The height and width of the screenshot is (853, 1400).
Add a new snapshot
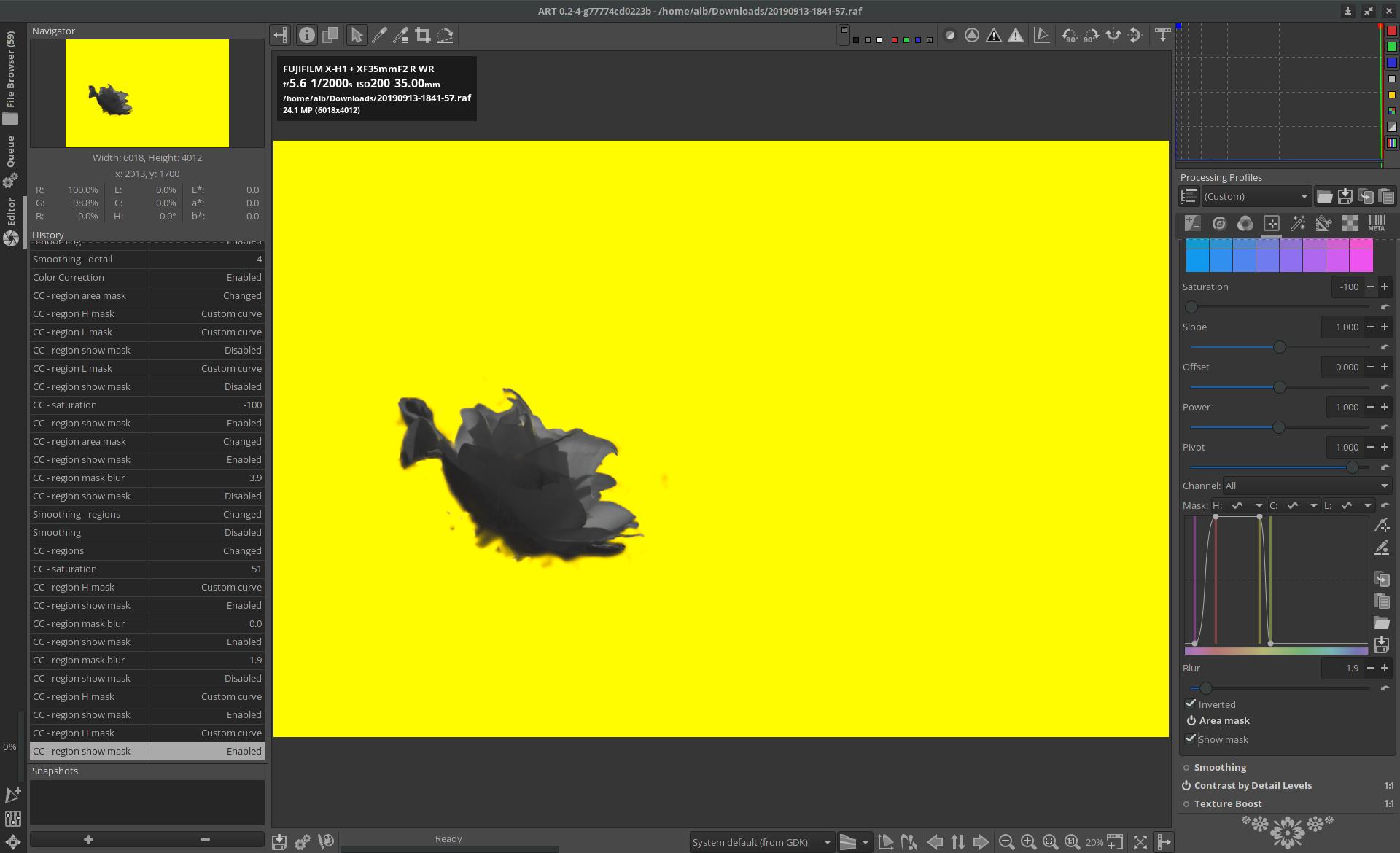click(x=88, y=840)
